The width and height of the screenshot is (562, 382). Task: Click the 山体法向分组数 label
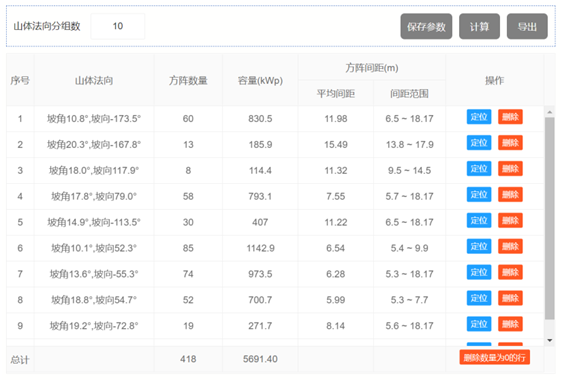click(47, 26)
